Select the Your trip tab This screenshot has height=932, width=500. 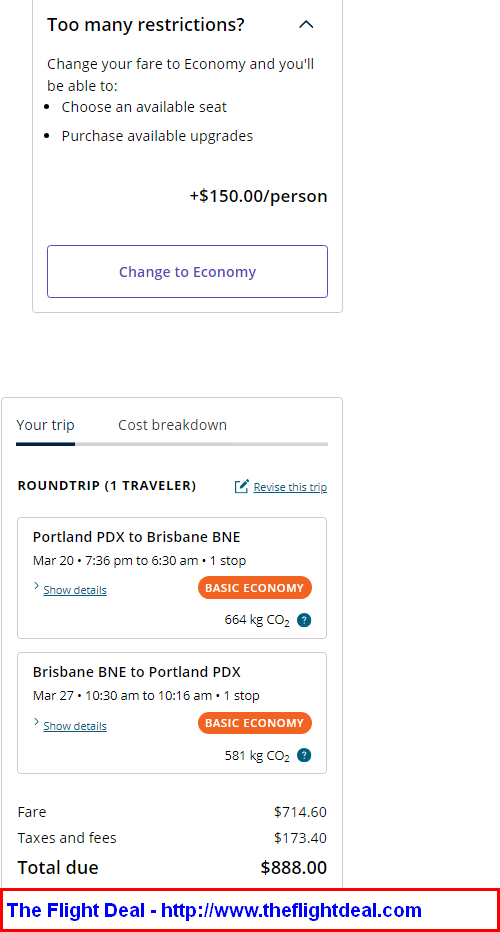pos(45,425)
